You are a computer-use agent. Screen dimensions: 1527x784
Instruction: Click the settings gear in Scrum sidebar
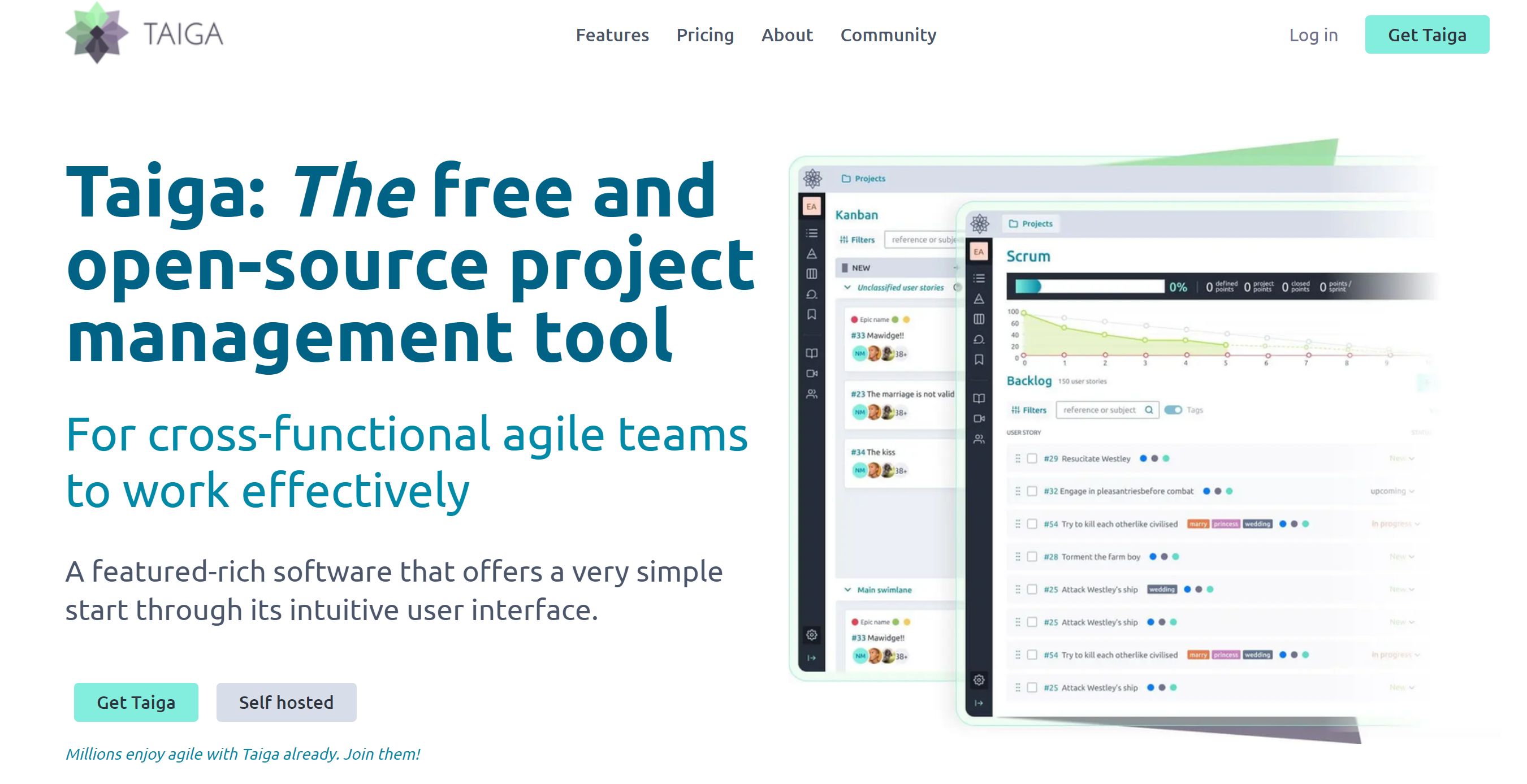tap(979, 679)
